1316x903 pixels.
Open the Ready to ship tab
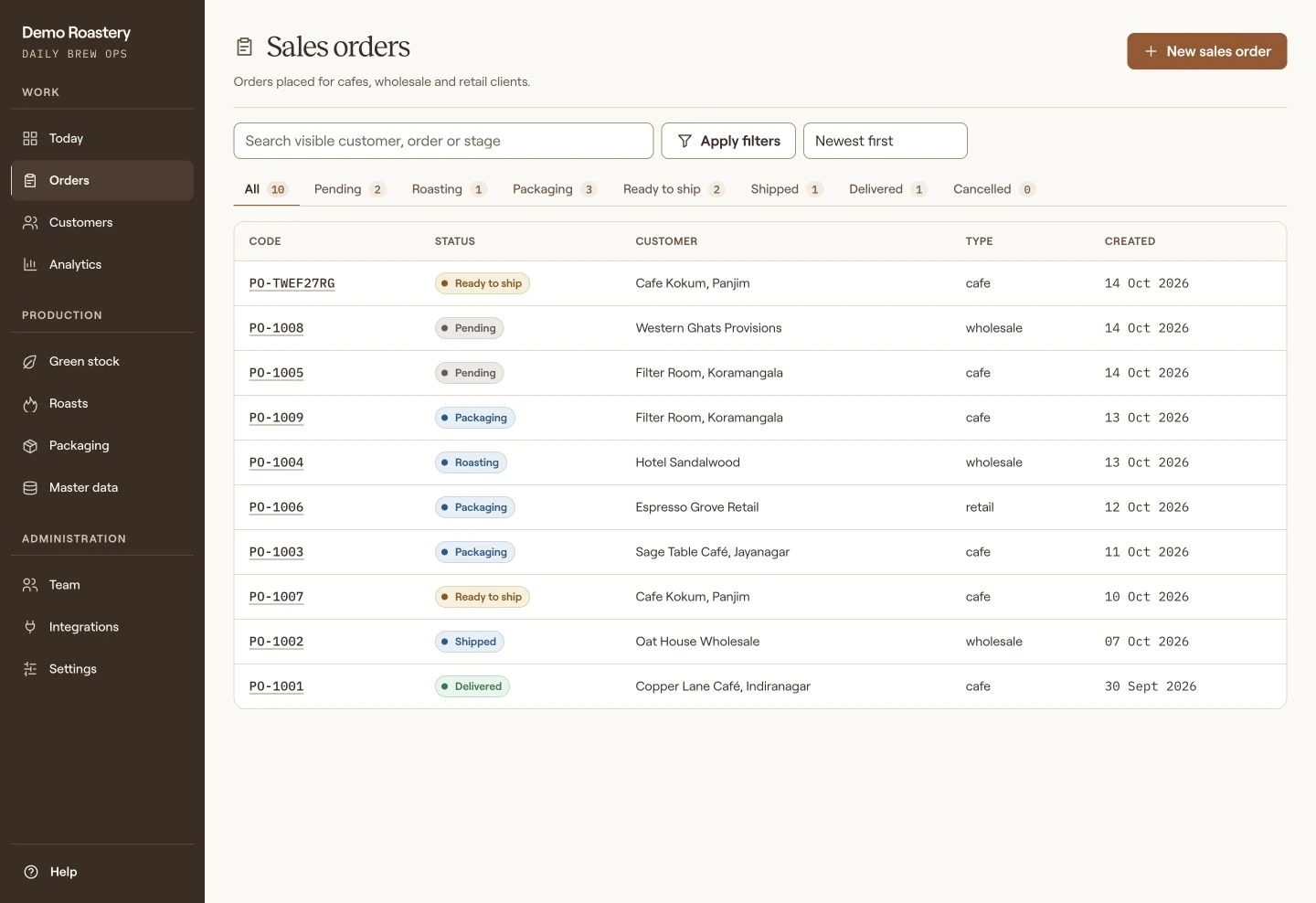674,189
